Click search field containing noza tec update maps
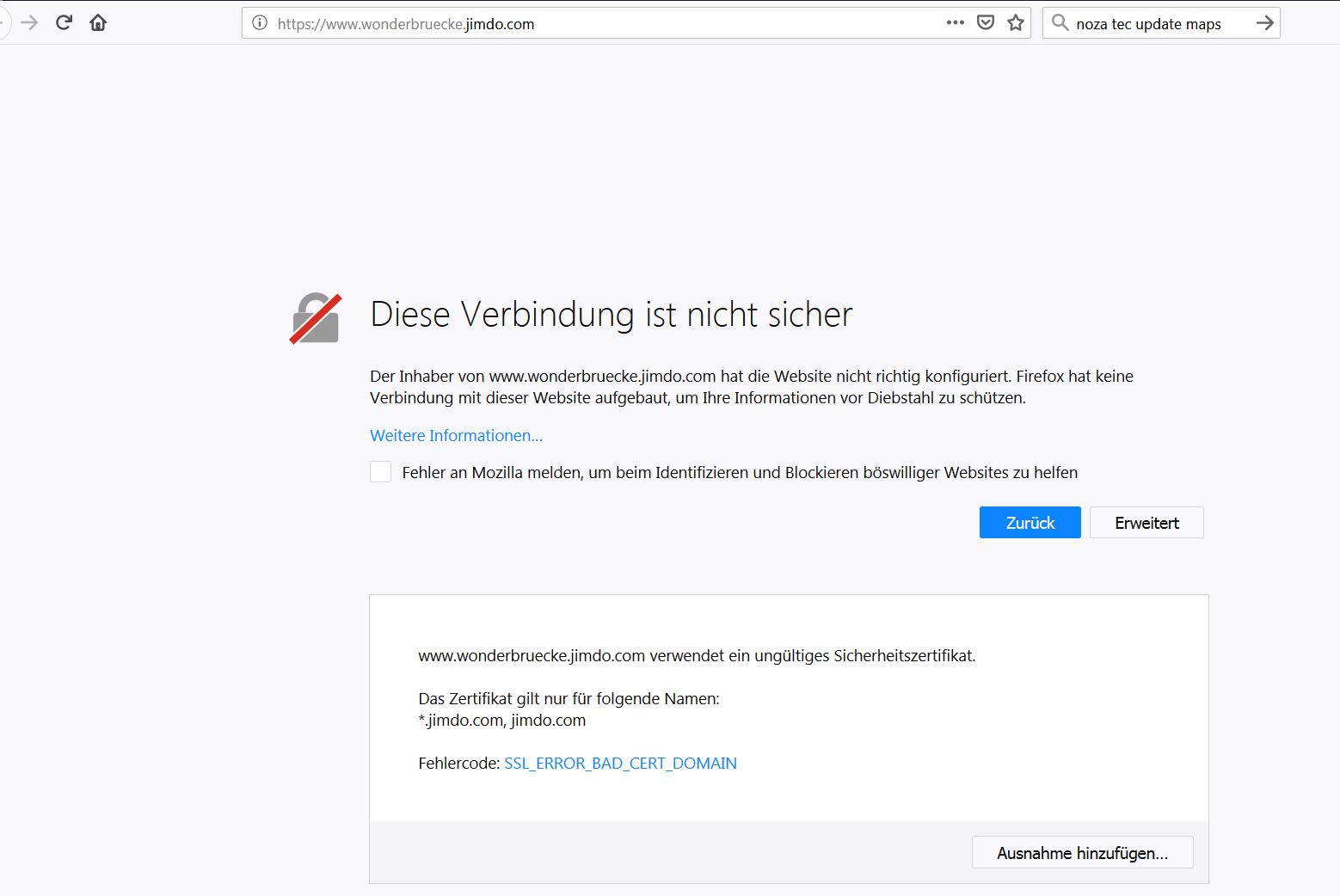Screen dimensions: 1340x896 click(x=1161, y=23)
